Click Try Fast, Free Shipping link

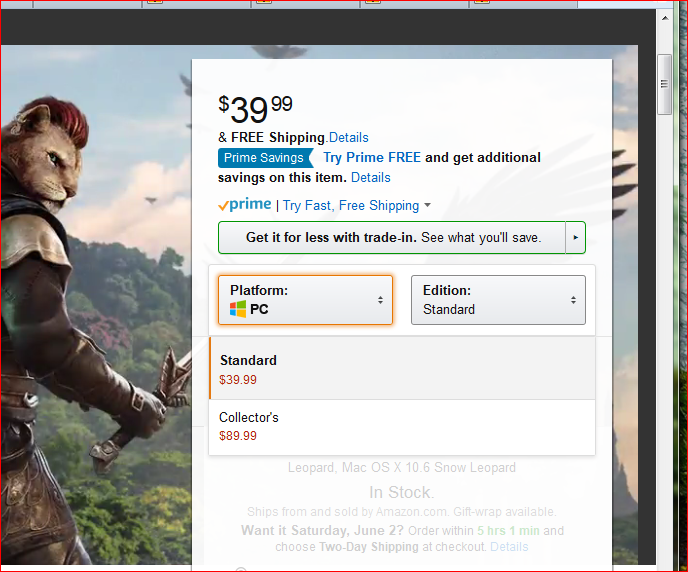351,205
